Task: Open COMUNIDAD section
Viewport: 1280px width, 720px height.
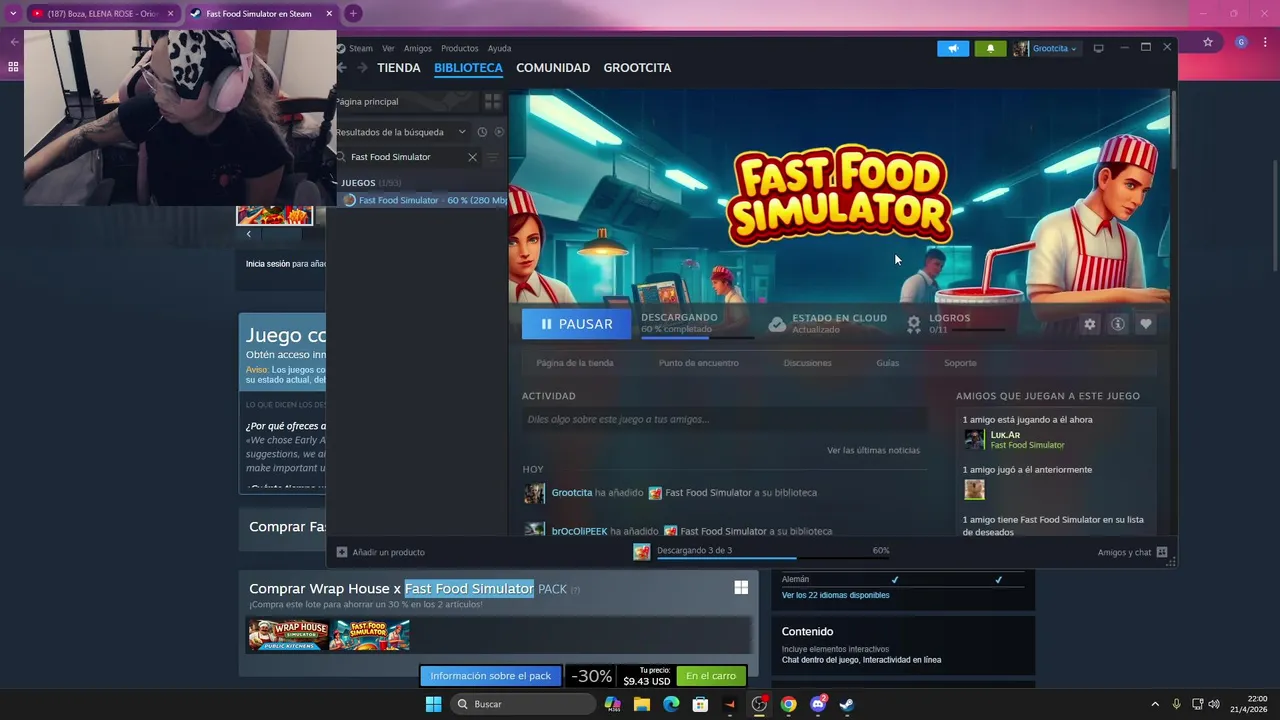Action: [553, 68]
